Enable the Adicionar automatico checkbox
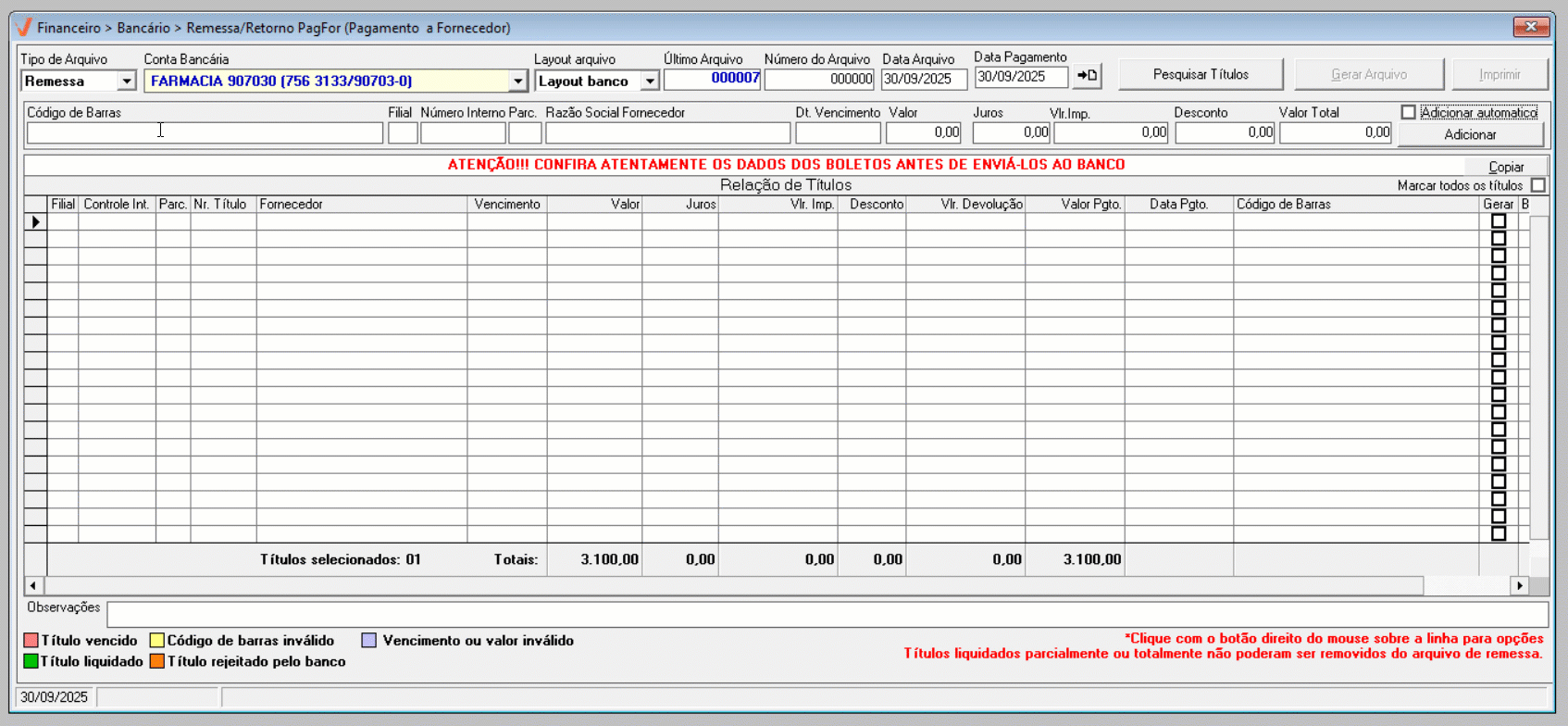 1409,112
